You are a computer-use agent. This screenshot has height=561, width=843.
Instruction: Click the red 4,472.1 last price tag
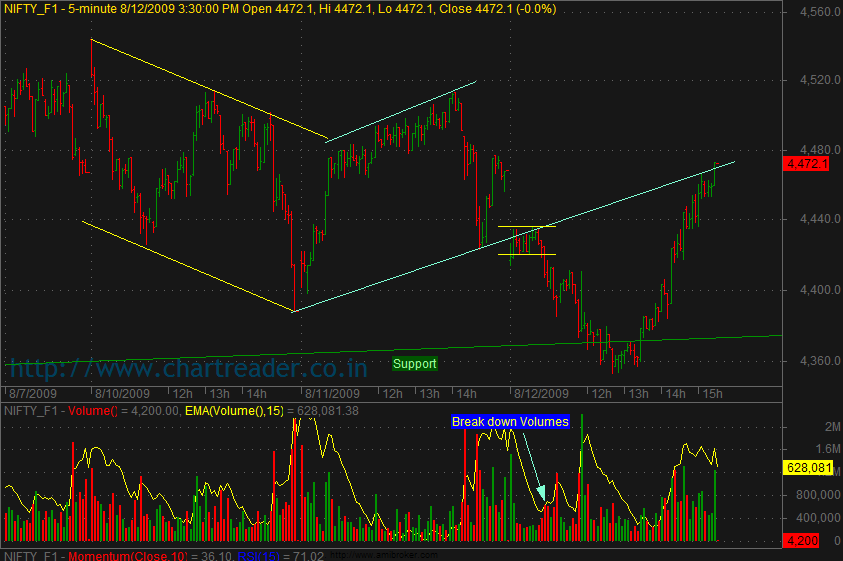[x=808, y=163]
